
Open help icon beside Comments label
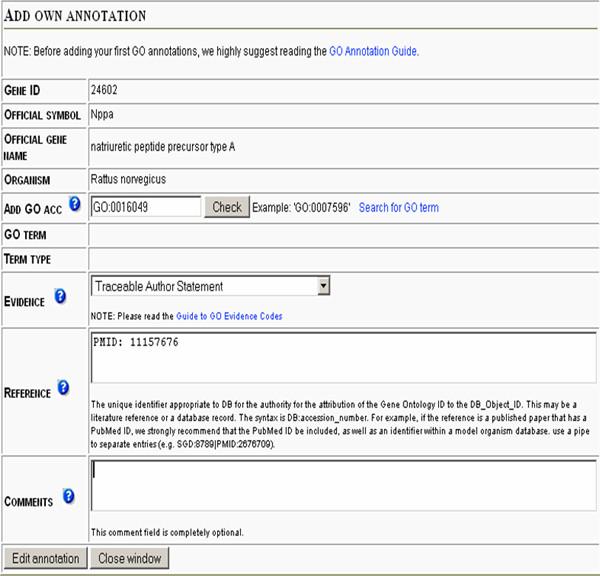tap(68, 496)
